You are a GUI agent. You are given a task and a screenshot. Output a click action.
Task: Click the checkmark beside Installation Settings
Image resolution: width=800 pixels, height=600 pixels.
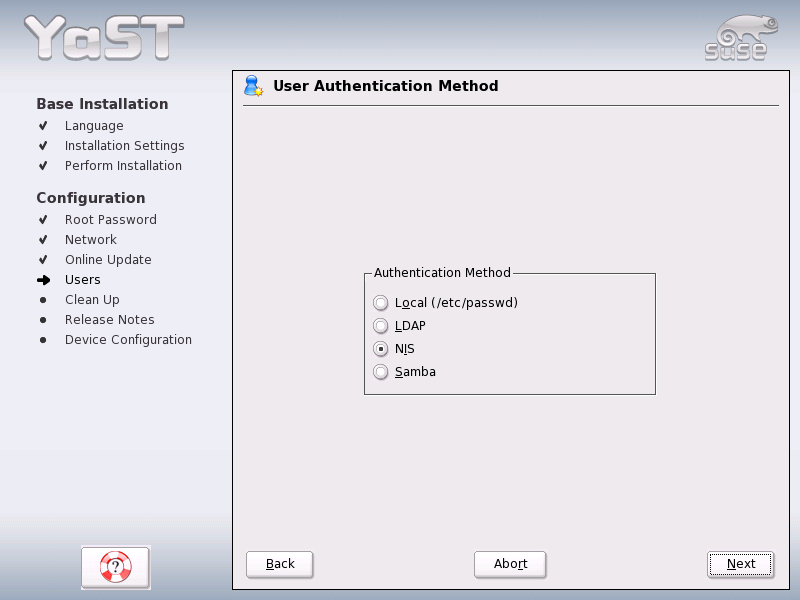(x=43, y=146)
